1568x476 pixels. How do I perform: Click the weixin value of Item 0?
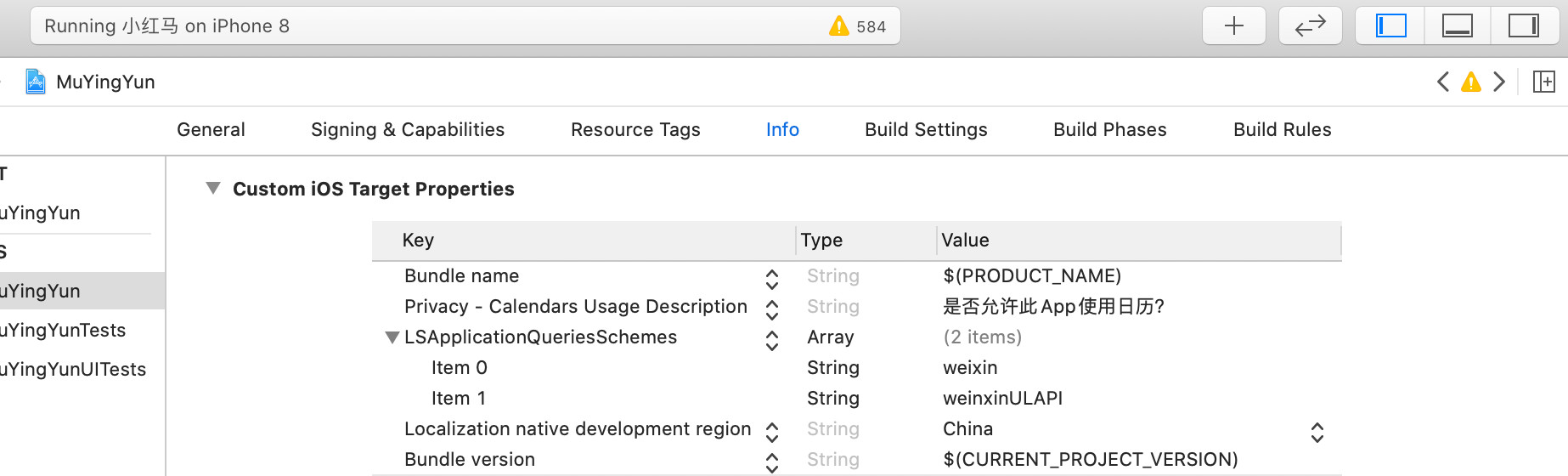point(970,368)
